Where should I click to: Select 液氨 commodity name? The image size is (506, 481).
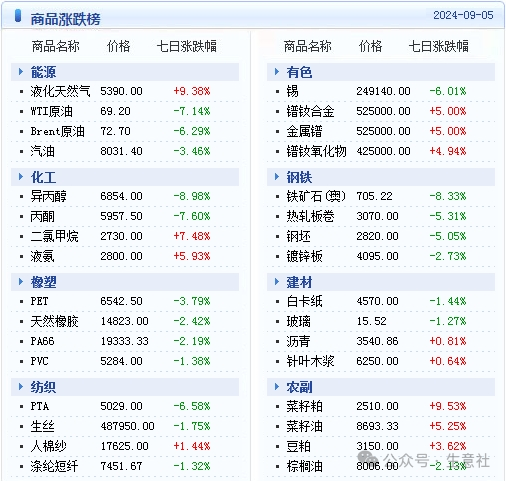(42, 256)
